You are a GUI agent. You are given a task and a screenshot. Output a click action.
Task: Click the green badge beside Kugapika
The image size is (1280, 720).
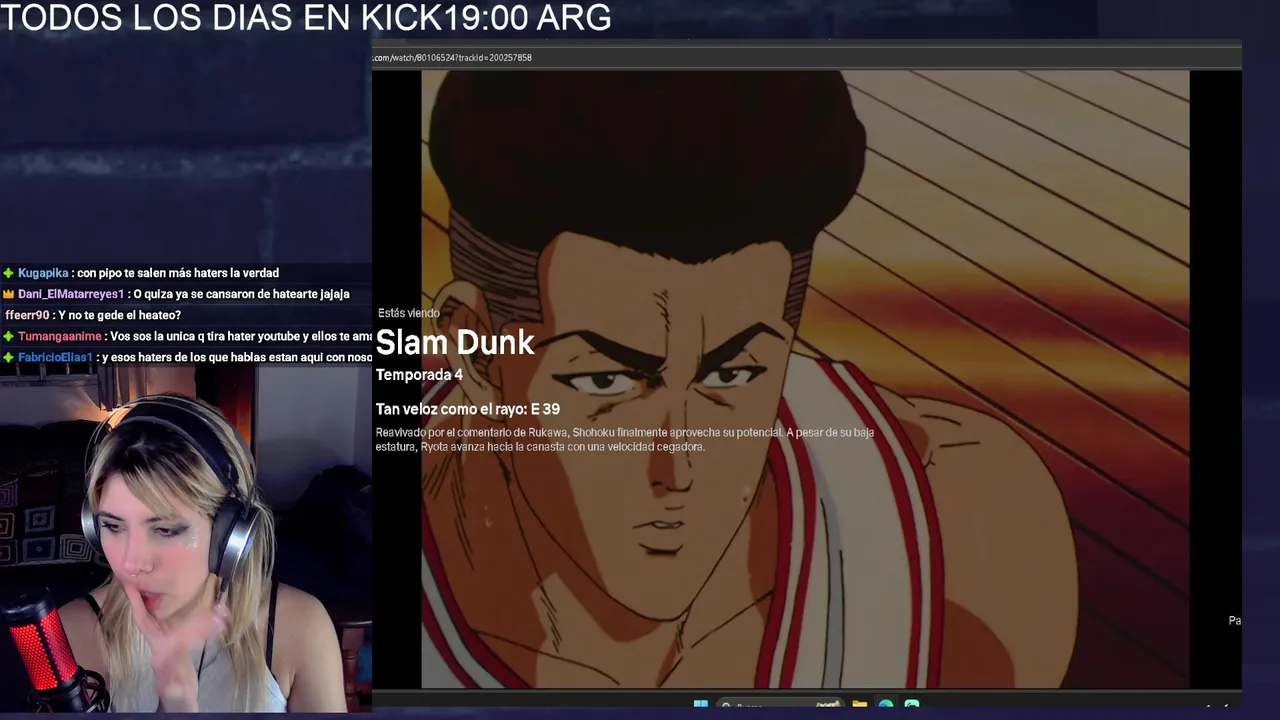[8, 273]
